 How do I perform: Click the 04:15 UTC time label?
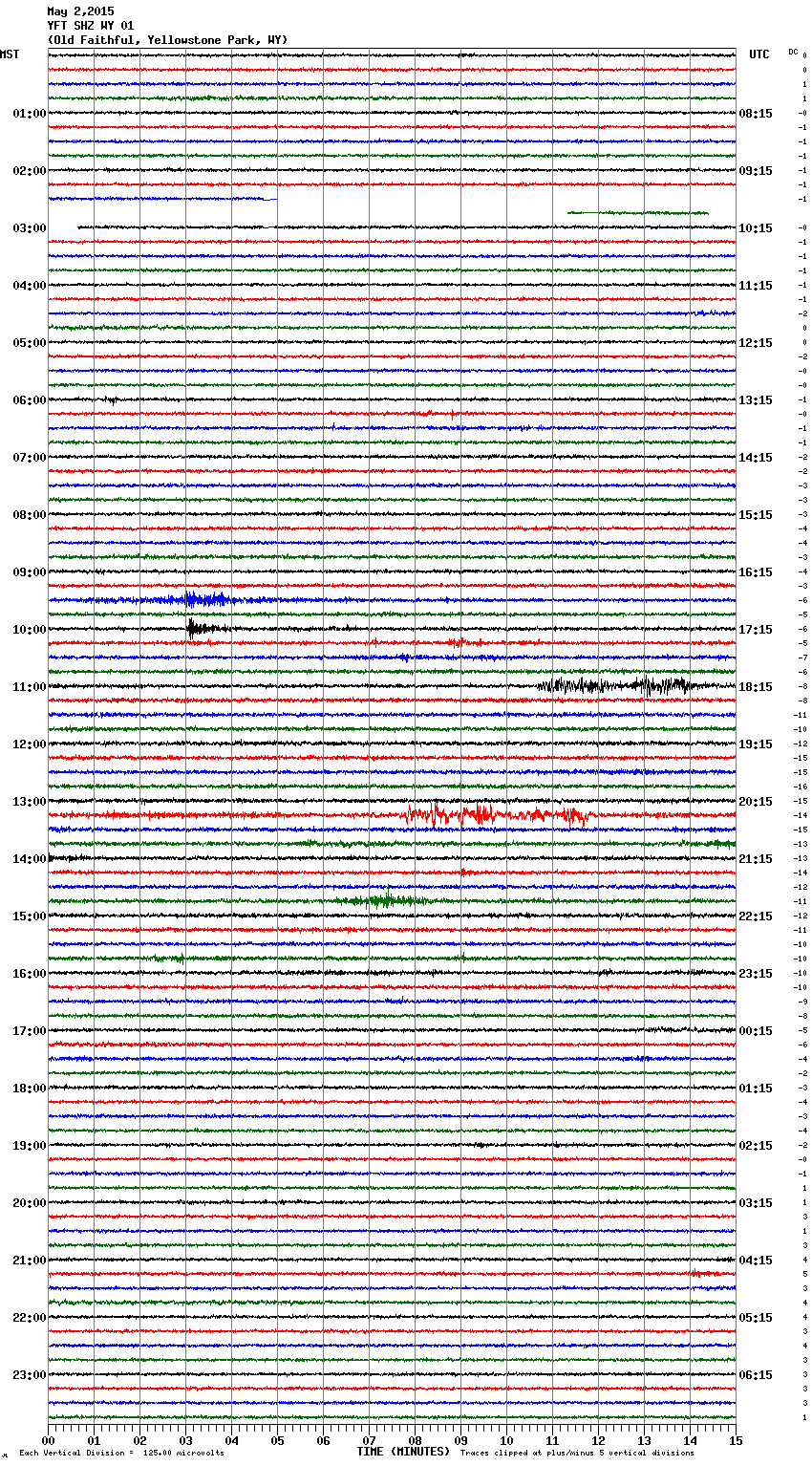pyautogui.click(x=756, y=1261)
